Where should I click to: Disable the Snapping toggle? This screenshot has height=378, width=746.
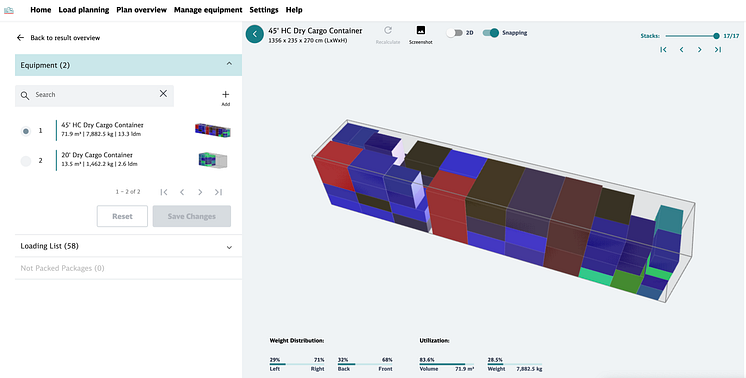(x=491, y=33)
